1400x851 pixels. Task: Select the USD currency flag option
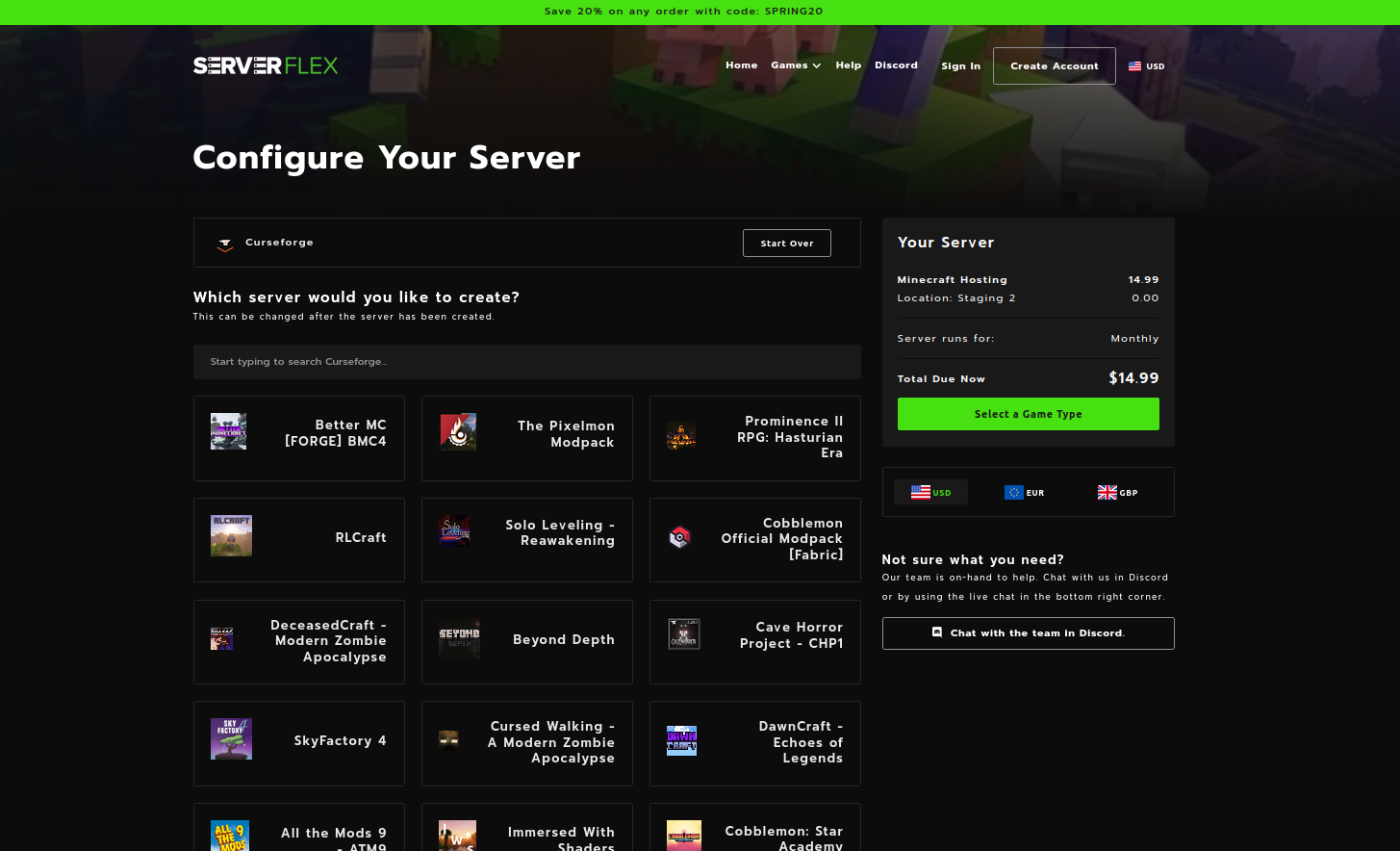930,492
